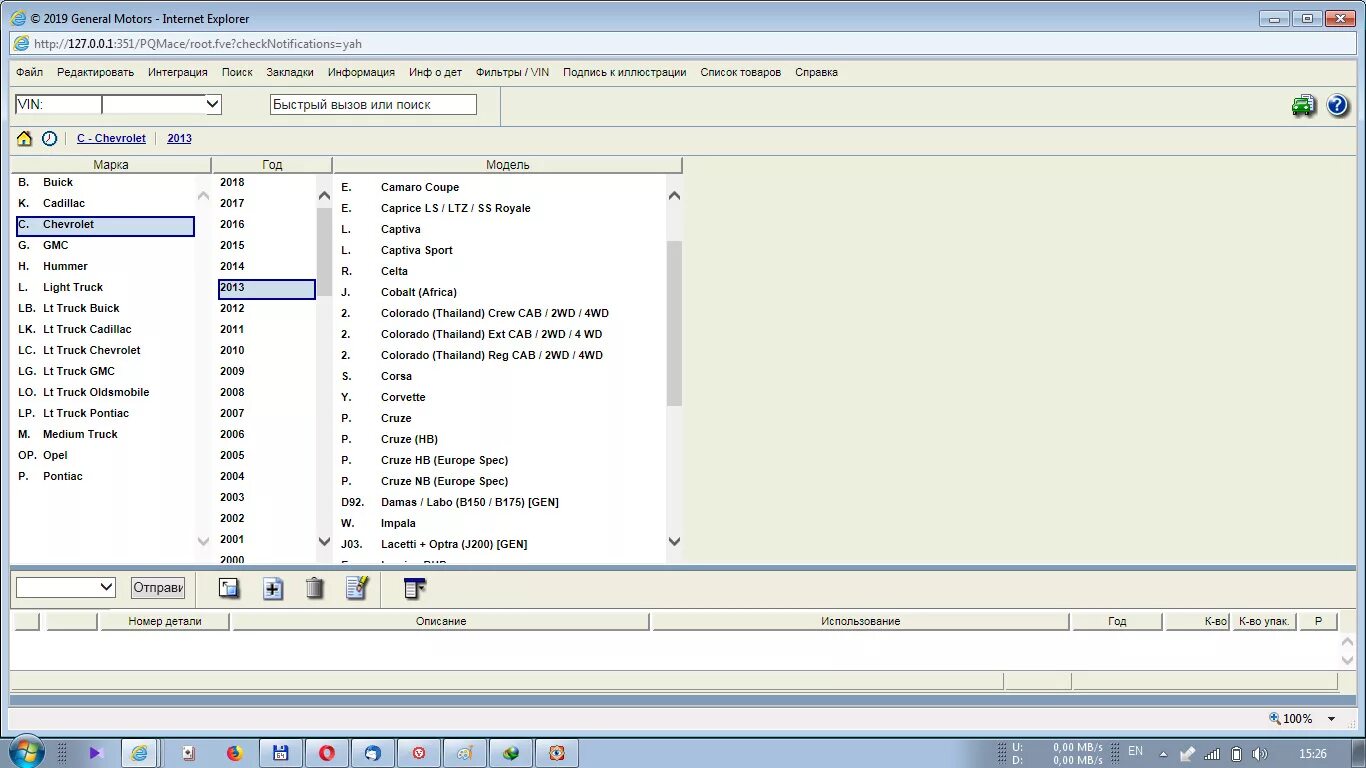Open the orange eye taskbar app
Image resolution: width=1366 pixels, height=768 pixels.
coord(557,753)
